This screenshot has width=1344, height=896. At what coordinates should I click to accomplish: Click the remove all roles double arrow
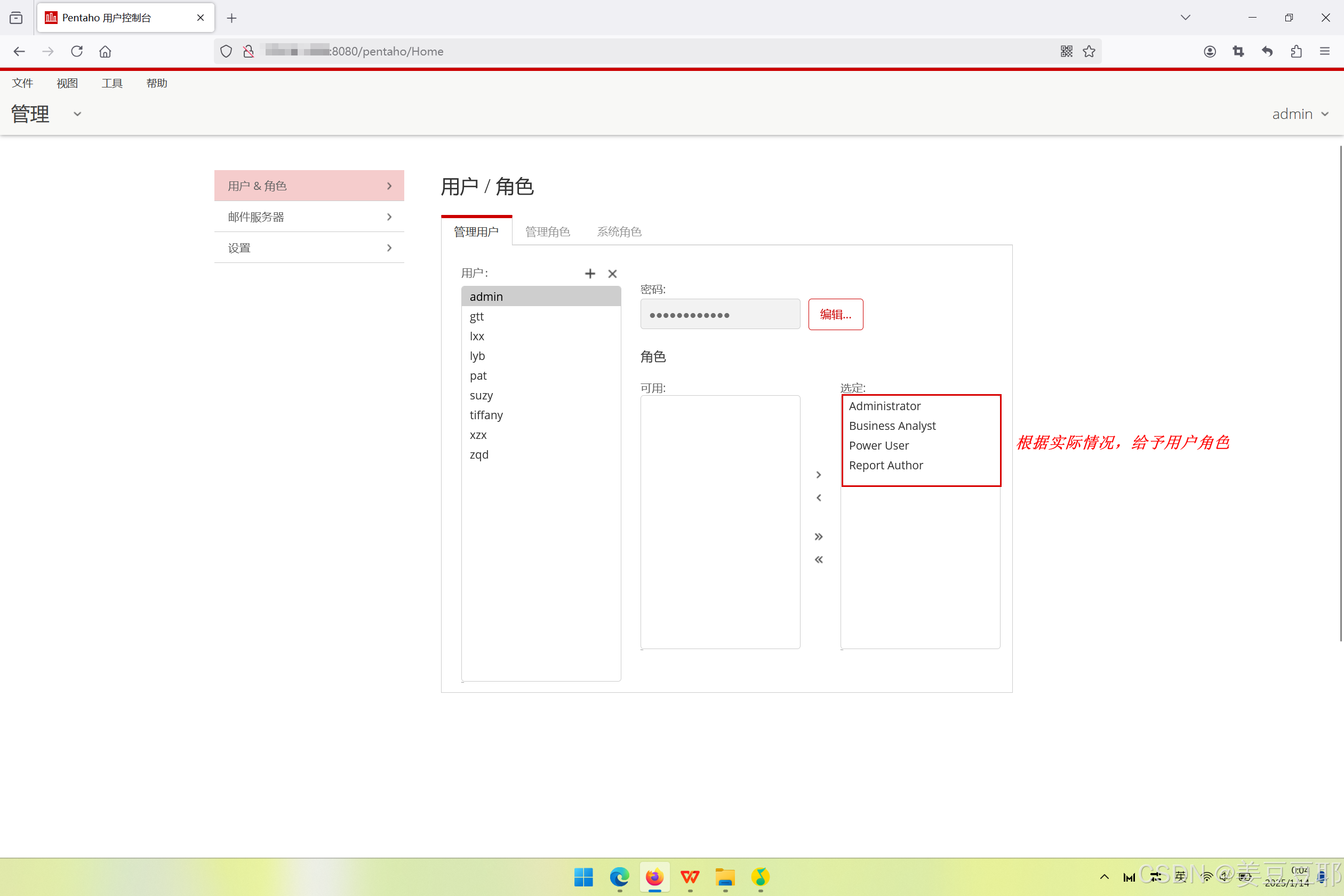[818, 559]
